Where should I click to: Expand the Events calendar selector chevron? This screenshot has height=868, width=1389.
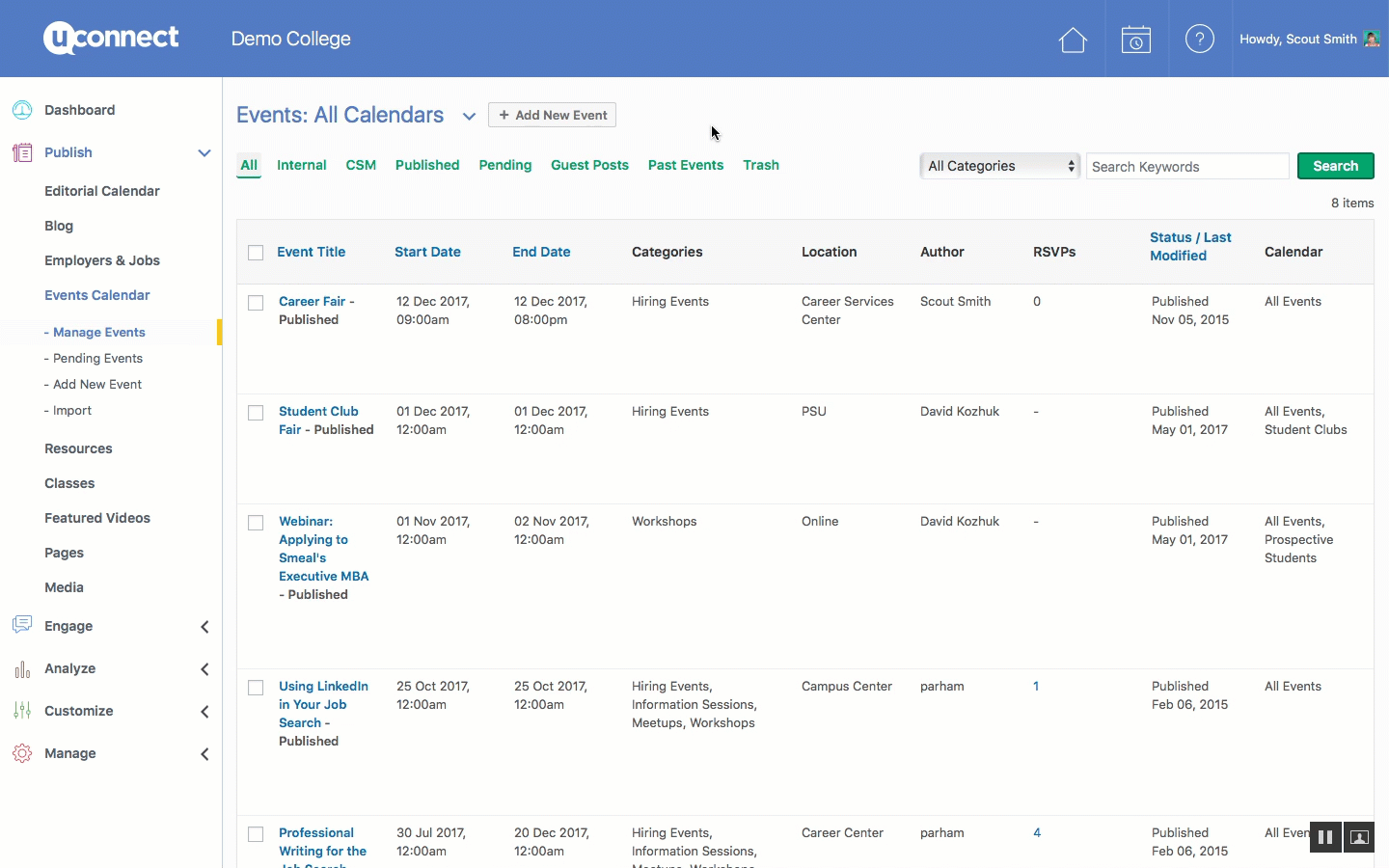[x=469, y=117]
